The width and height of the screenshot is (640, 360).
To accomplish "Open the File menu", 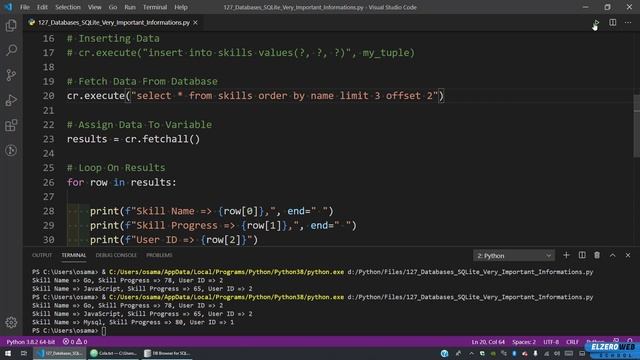I will point(24,7).
